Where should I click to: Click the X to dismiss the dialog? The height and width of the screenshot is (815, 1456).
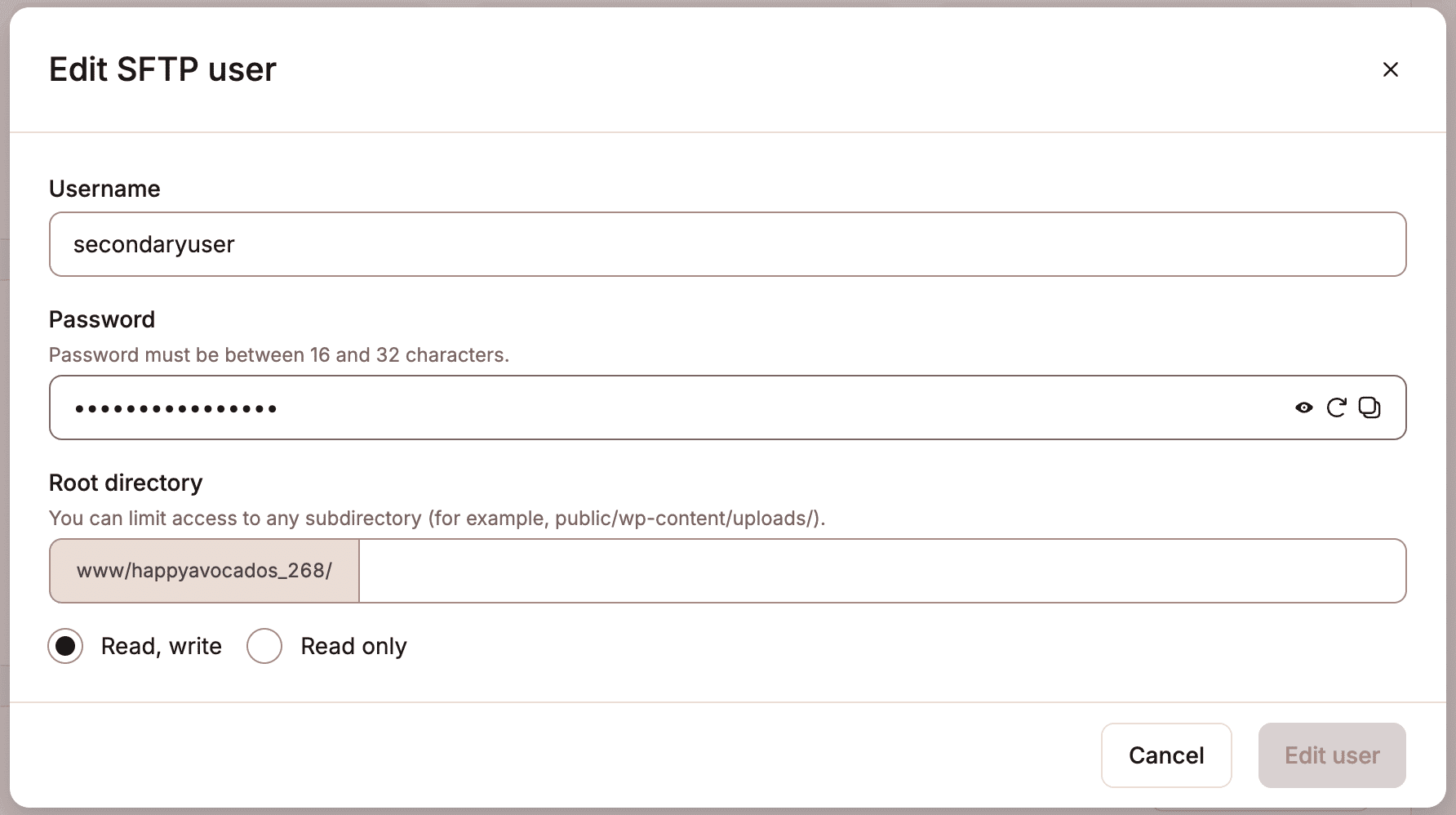click(1391, 69)
